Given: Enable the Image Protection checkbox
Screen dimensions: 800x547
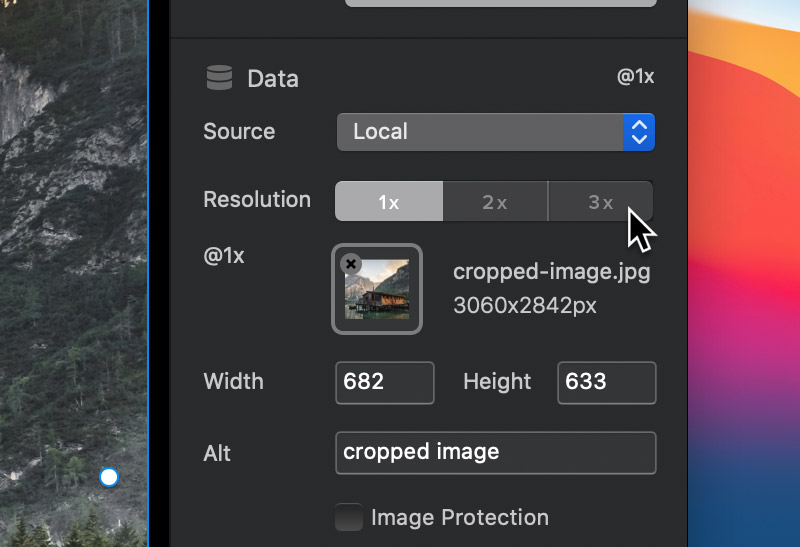Looking at the screenshot, I should pos(349,517).
